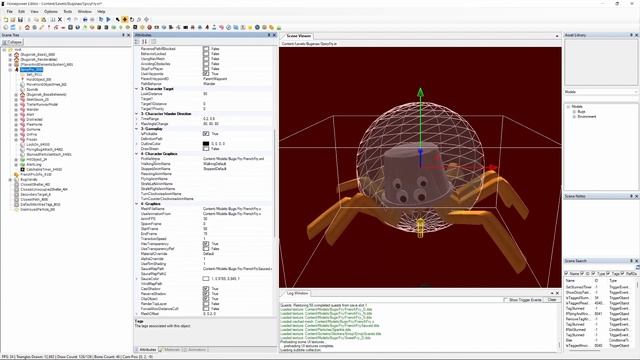This screenshot has width=640, height=360.
Task: Switch to the Scene Viewer tab
Action: [x=297, y=36]
